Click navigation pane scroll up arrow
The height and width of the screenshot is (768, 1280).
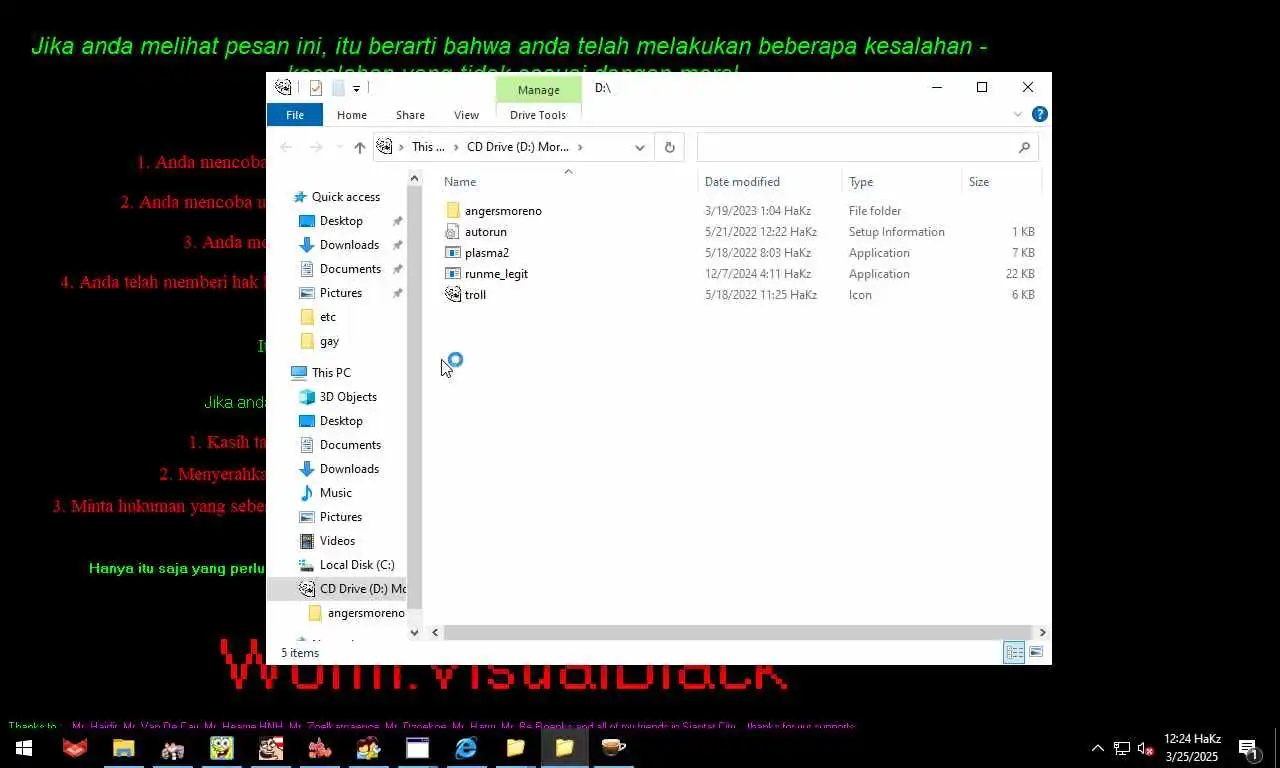click(x=415, y=179)
